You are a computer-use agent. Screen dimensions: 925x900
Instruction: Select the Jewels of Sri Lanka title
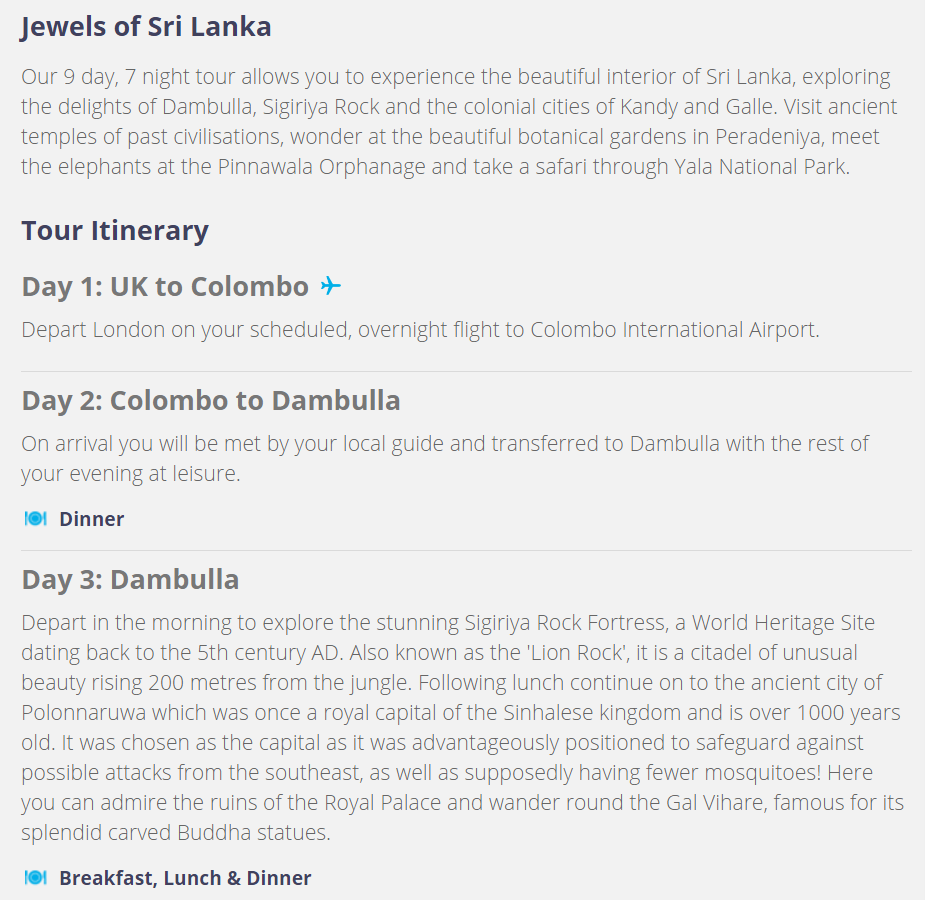pyautogui.click(x=146, y=27)
